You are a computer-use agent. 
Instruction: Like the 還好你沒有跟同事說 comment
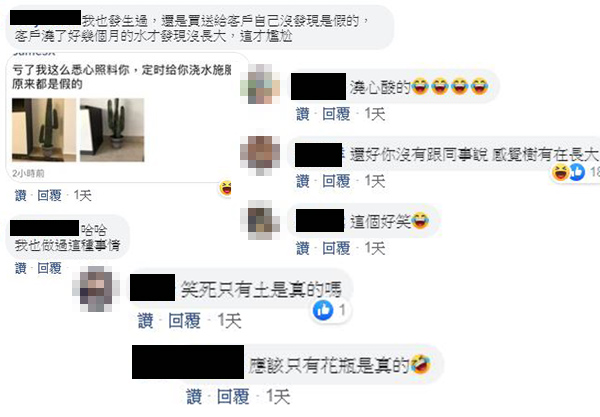[303, 181]
